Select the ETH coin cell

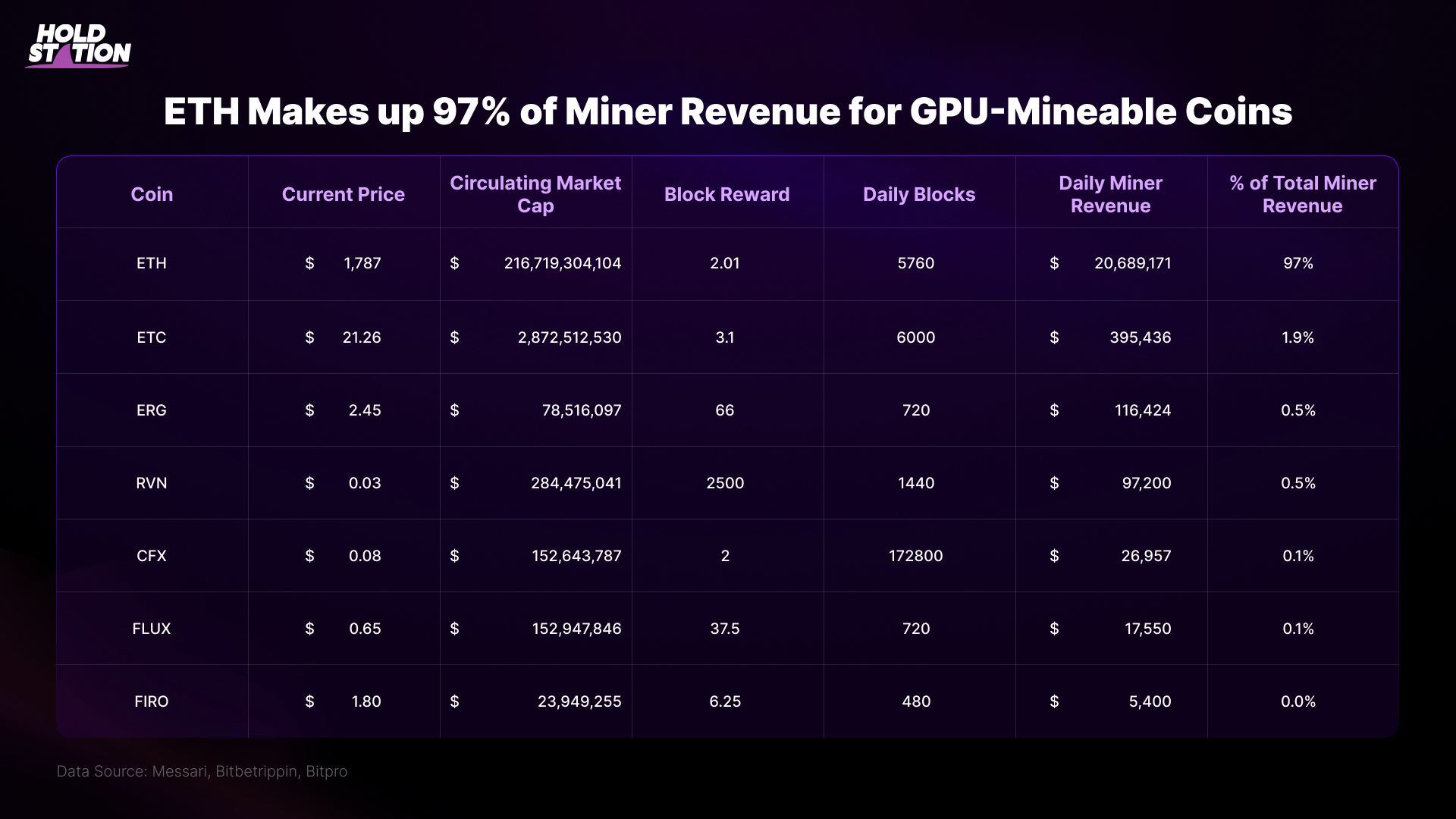[152, 263]
